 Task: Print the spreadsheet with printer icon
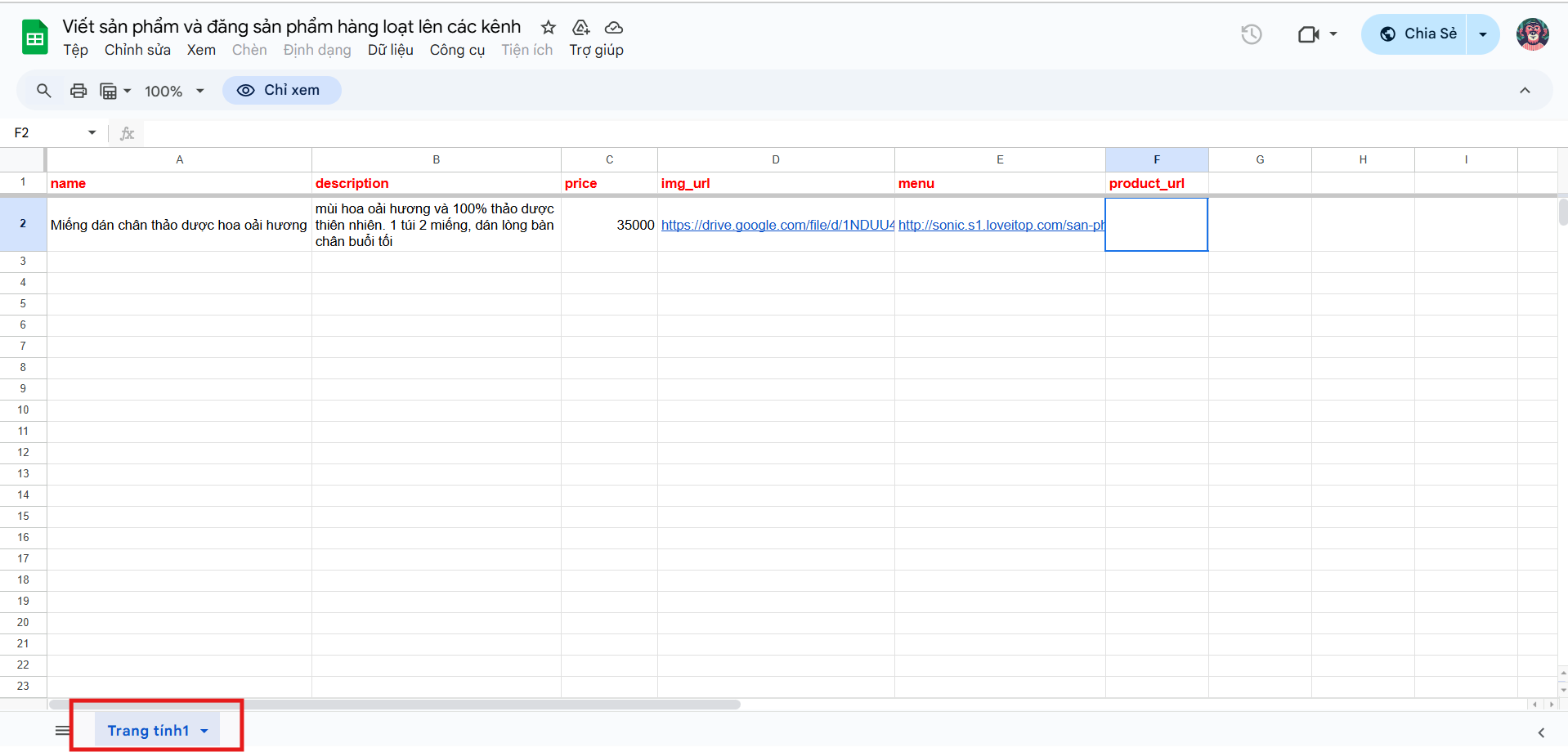point(78,91)
